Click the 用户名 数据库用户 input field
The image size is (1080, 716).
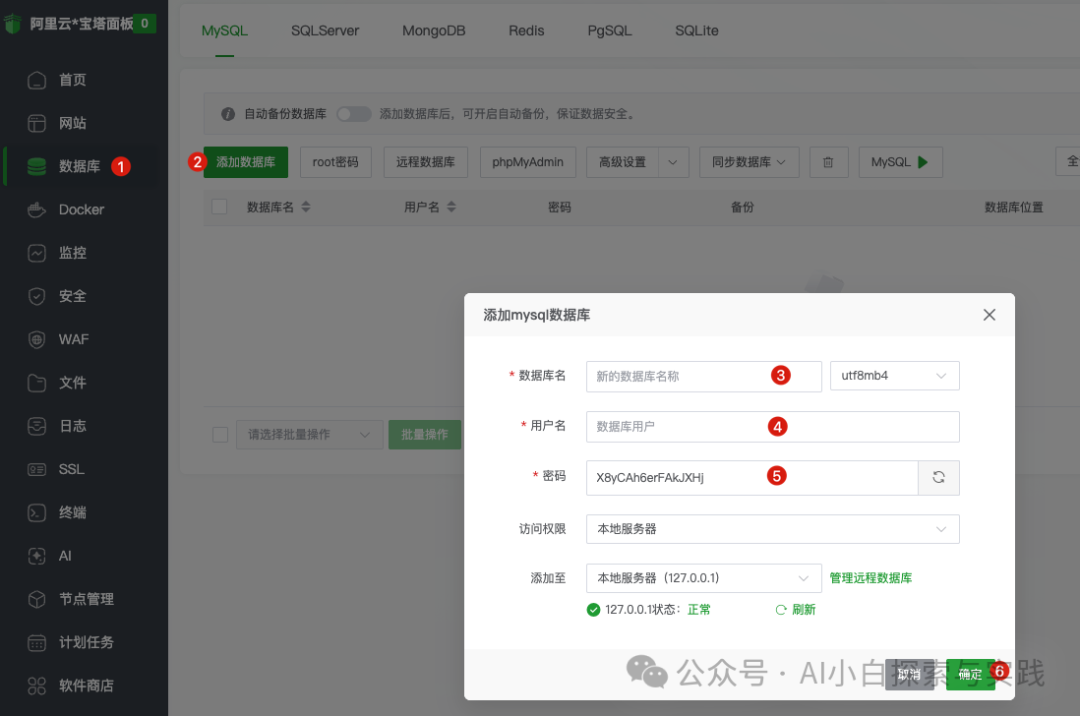[x=772, y=427]
